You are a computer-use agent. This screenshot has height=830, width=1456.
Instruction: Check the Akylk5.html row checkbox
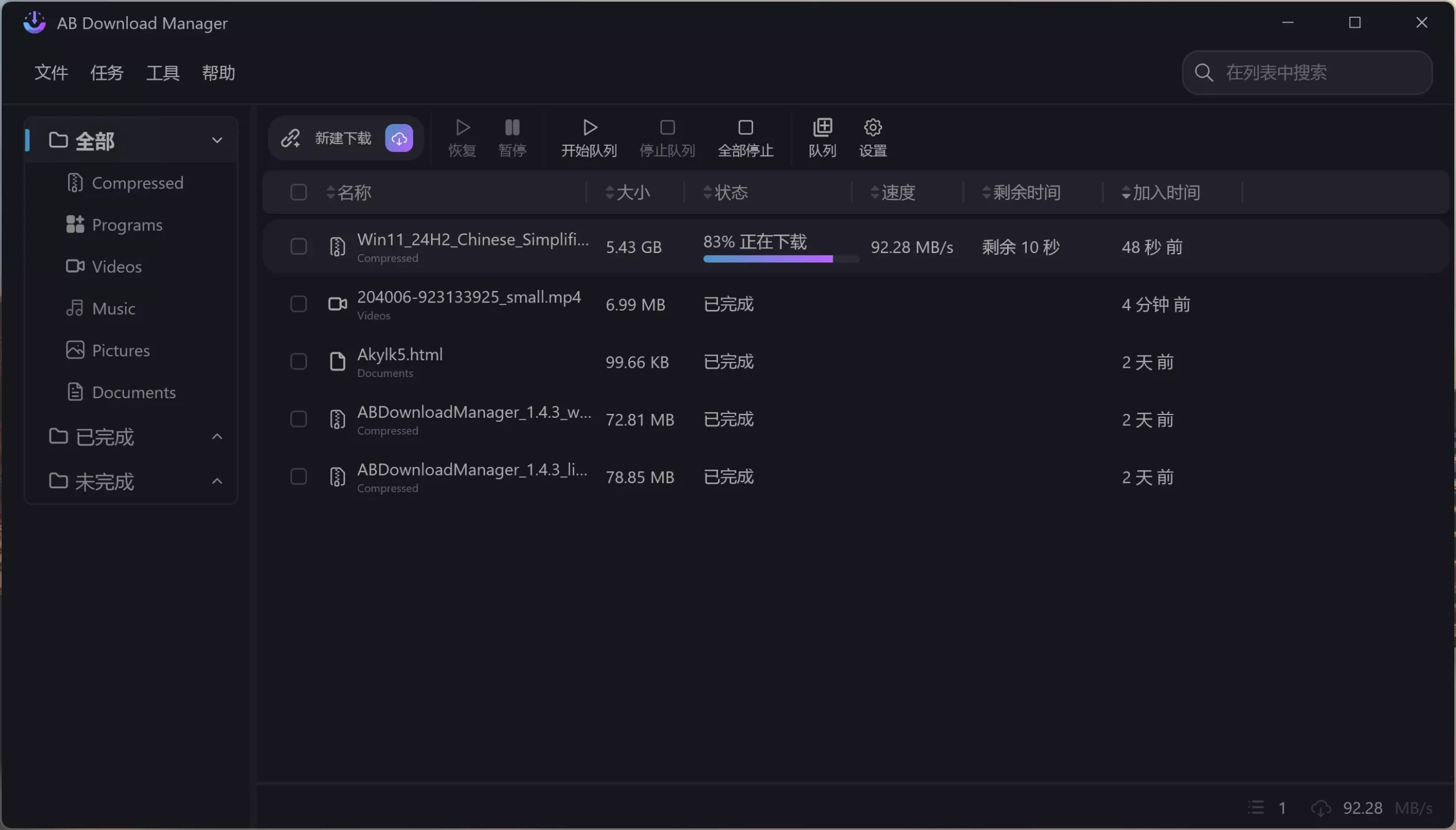coord(298,361)
